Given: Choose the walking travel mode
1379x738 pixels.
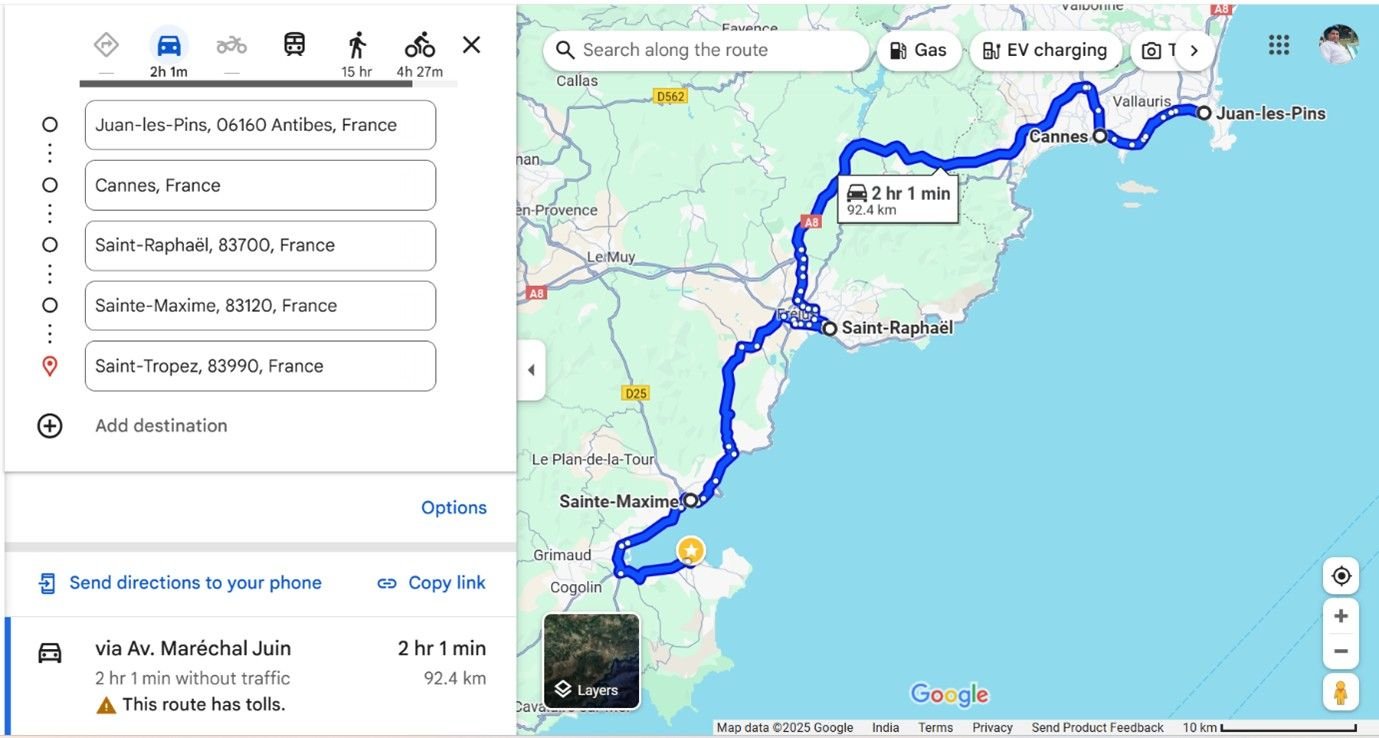Looking at the screenshot, I should pyautogui.click(x=357, y=45).
